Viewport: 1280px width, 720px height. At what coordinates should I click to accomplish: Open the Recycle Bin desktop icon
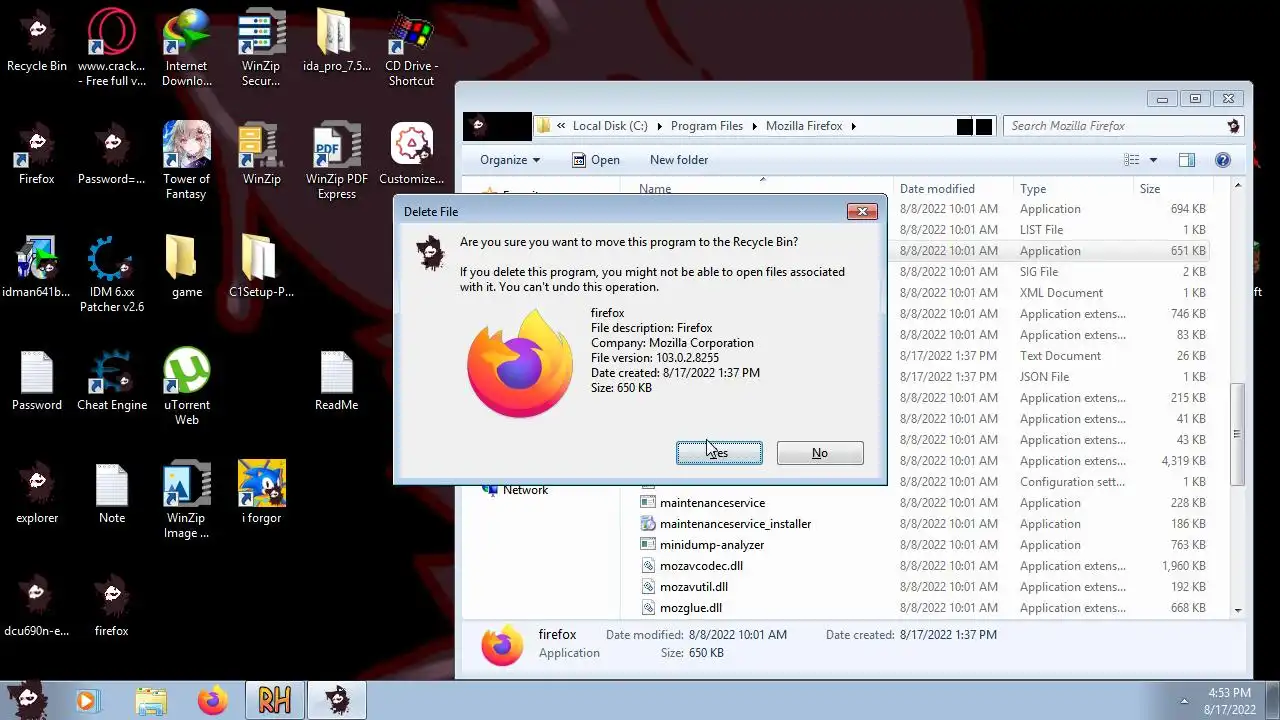pos(37,42)
